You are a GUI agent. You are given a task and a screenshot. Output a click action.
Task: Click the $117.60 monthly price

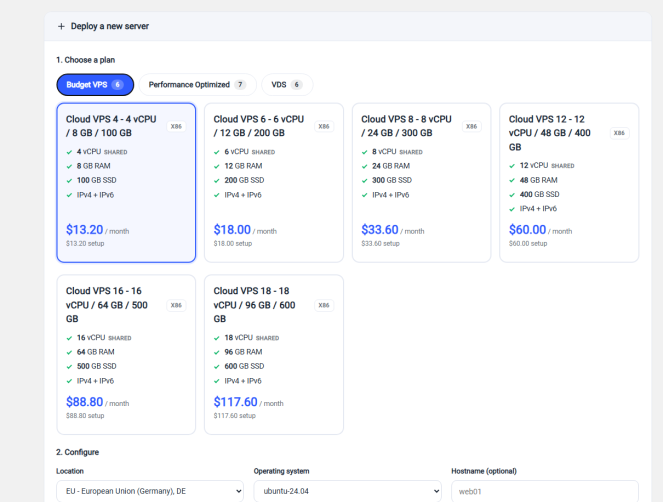click(x=236, y=402)
